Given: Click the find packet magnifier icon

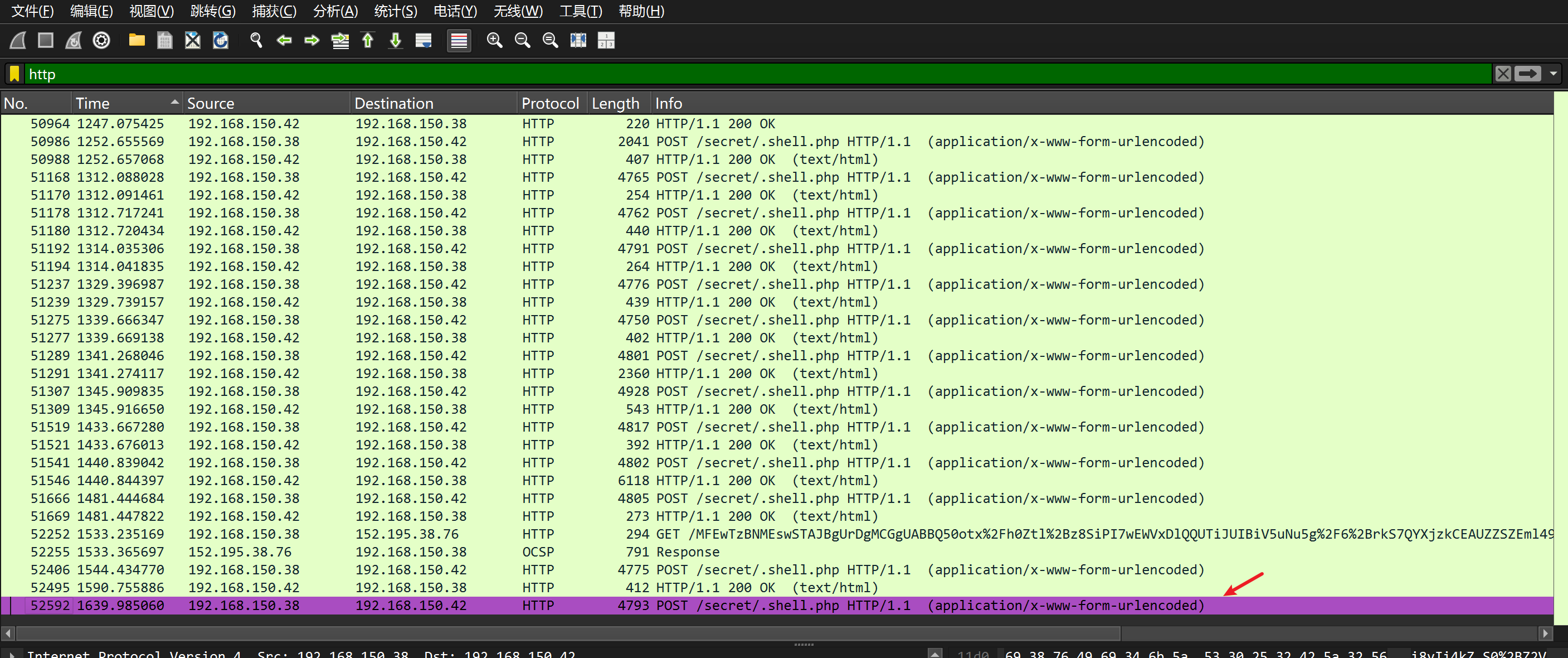Looking at the screenshot, I should click(256, 40).
